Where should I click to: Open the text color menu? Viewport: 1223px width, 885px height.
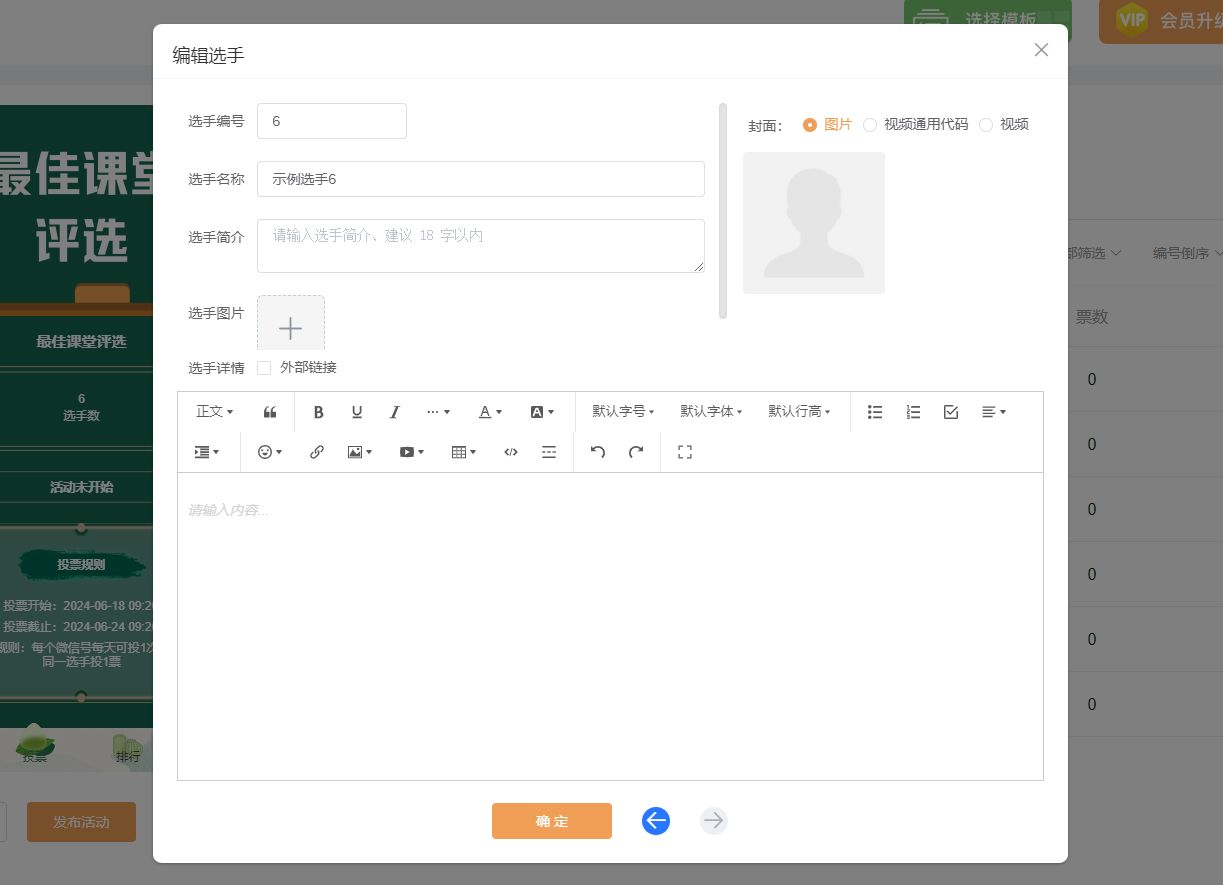(486, 412)
